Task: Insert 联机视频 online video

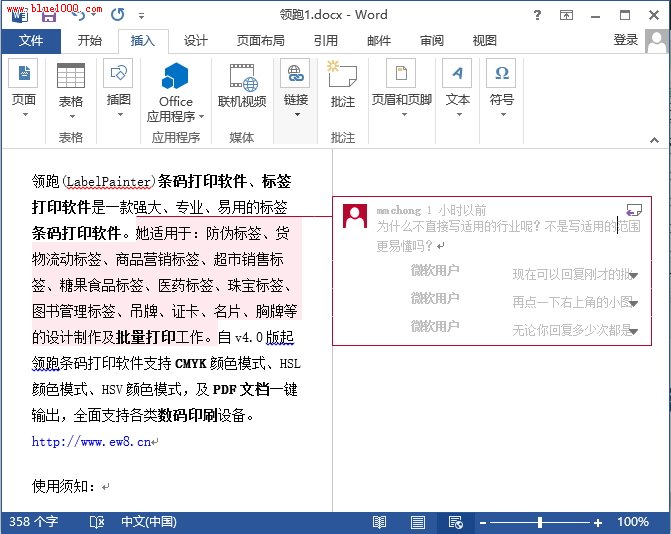Action: click(242, 86)
